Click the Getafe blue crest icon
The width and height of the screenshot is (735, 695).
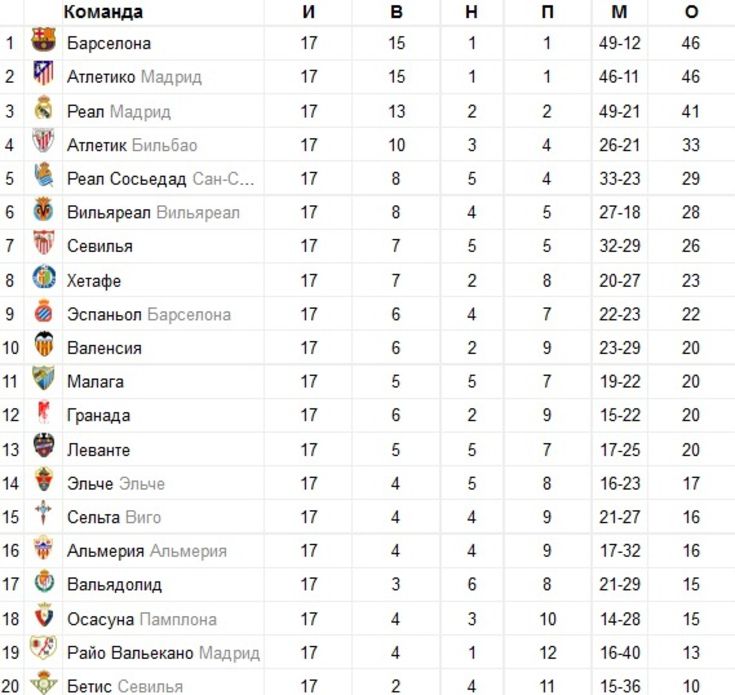(44, 277)
